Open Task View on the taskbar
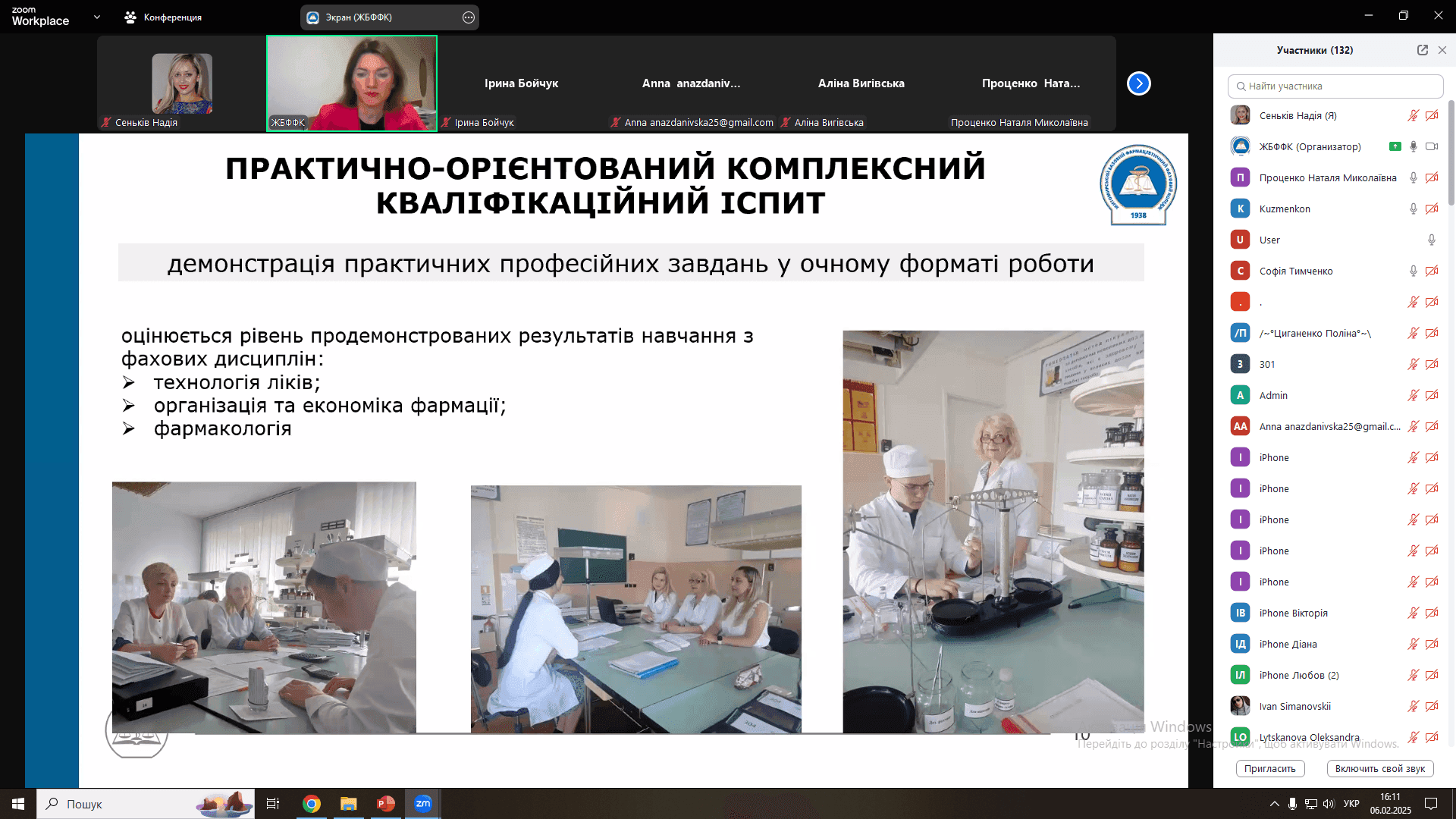Viewport: 1456px width, 819px height. click(273, 804)
